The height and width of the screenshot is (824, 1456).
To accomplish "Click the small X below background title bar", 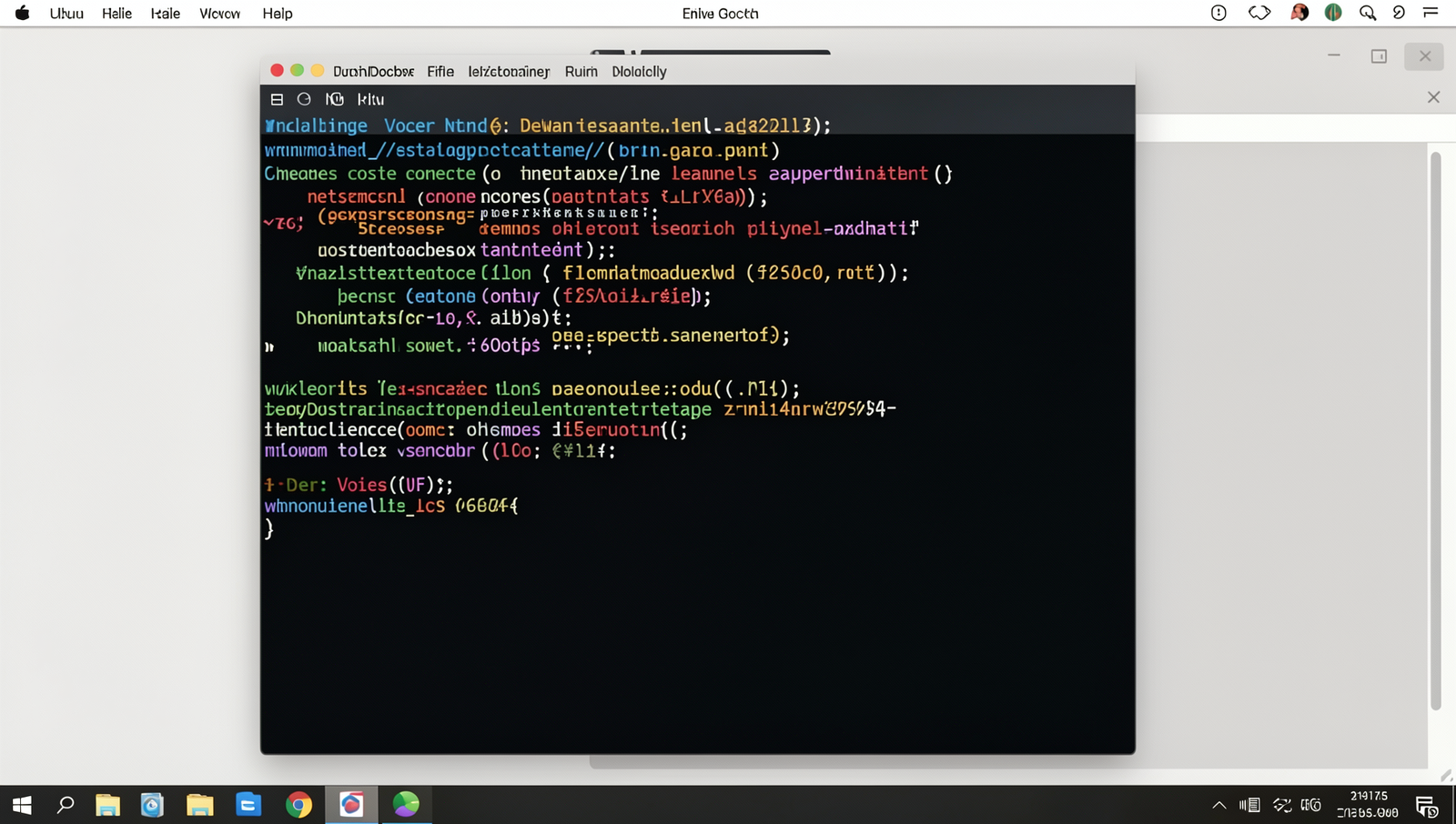I will pos(1433,97).
